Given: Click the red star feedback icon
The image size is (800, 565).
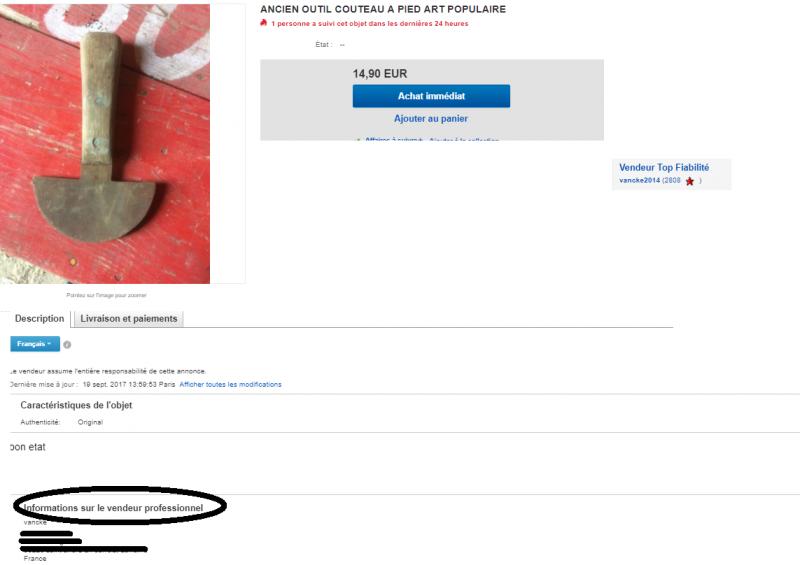Looking at the screenshot, I should tap(690, 181).
